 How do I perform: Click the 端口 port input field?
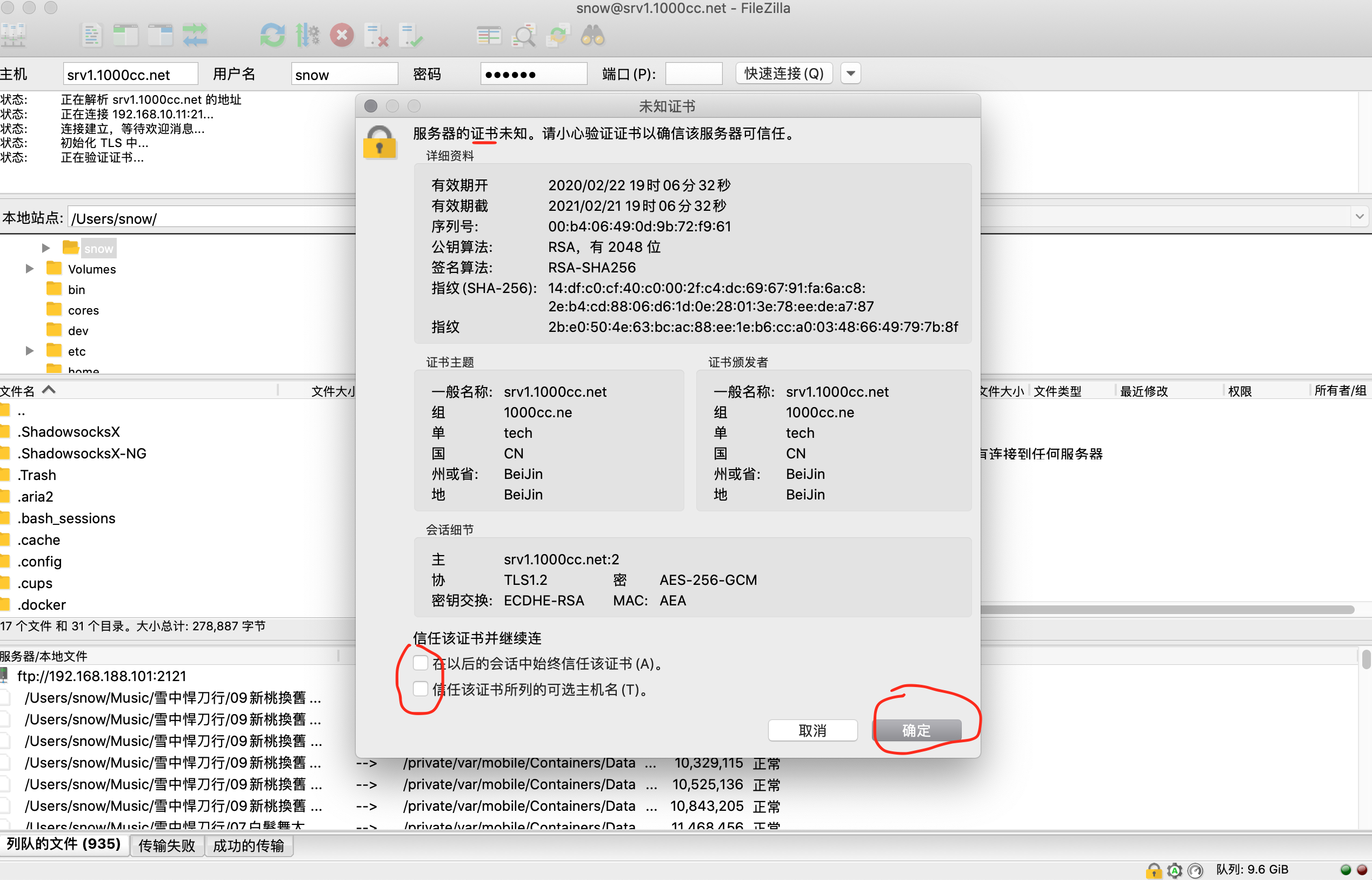point(694,74)
